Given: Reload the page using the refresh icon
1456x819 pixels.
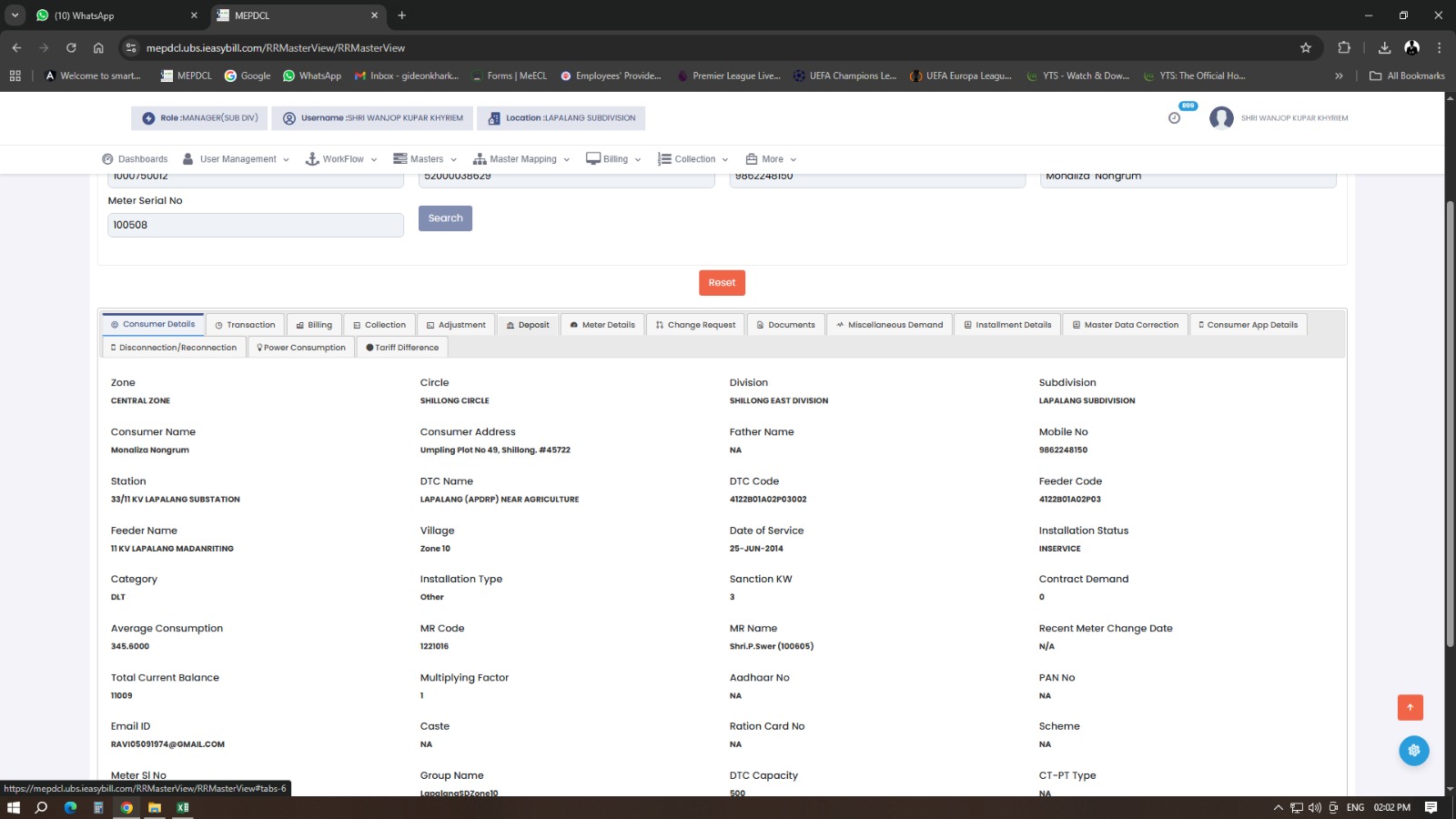Looking at the screenshot, I should click(71, 48).
